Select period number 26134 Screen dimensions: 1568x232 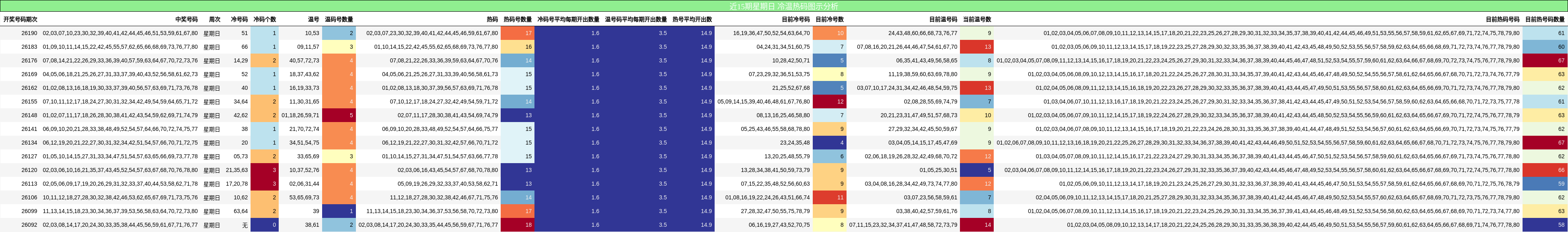coord(29,143)
